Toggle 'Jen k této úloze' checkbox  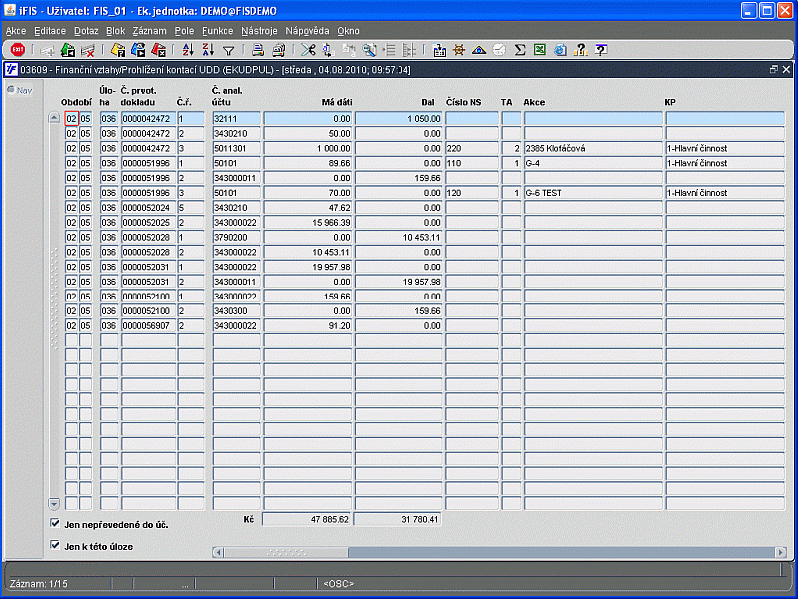tap(55, 545)
